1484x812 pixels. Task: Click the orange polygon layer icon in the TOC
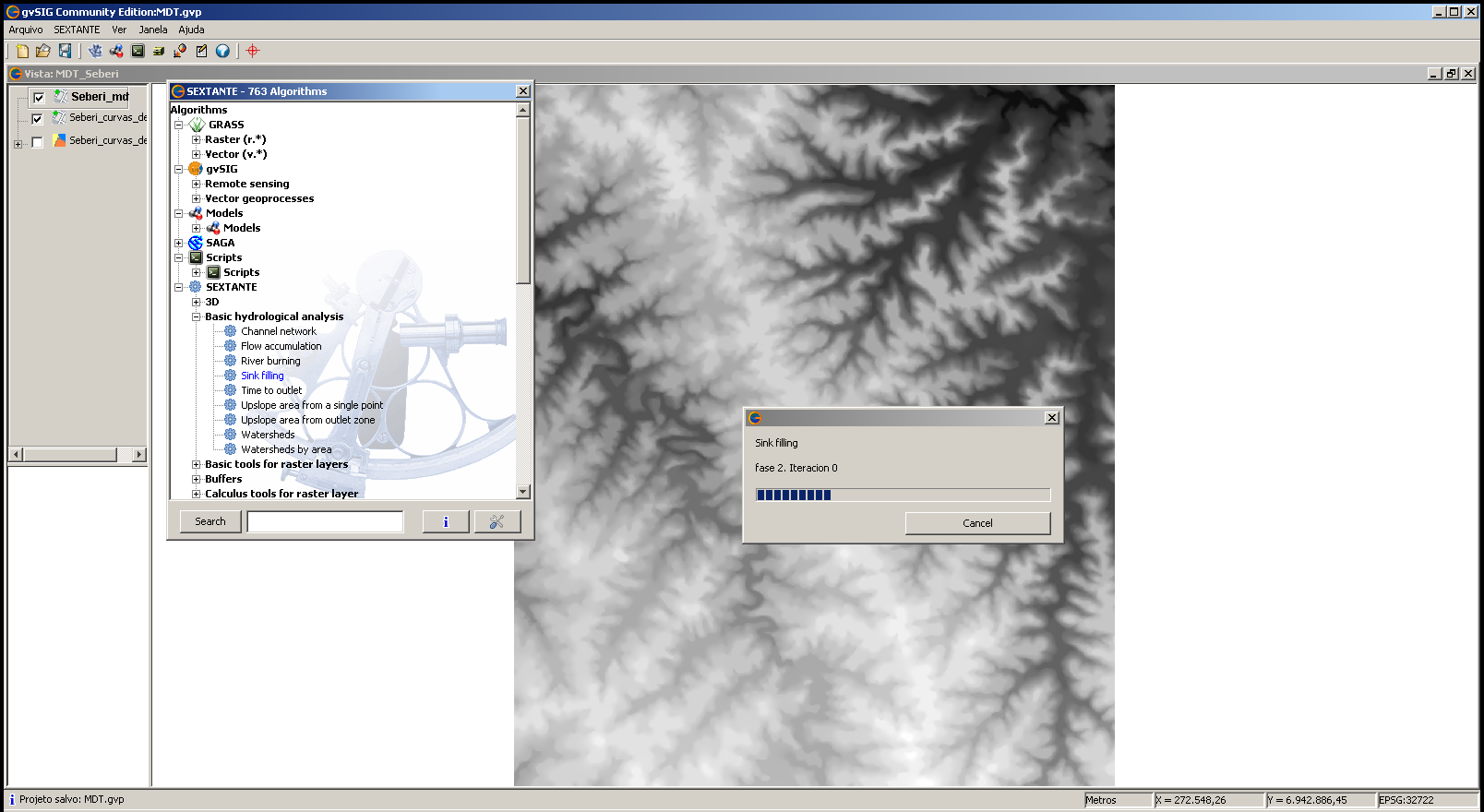coord(60,140)
